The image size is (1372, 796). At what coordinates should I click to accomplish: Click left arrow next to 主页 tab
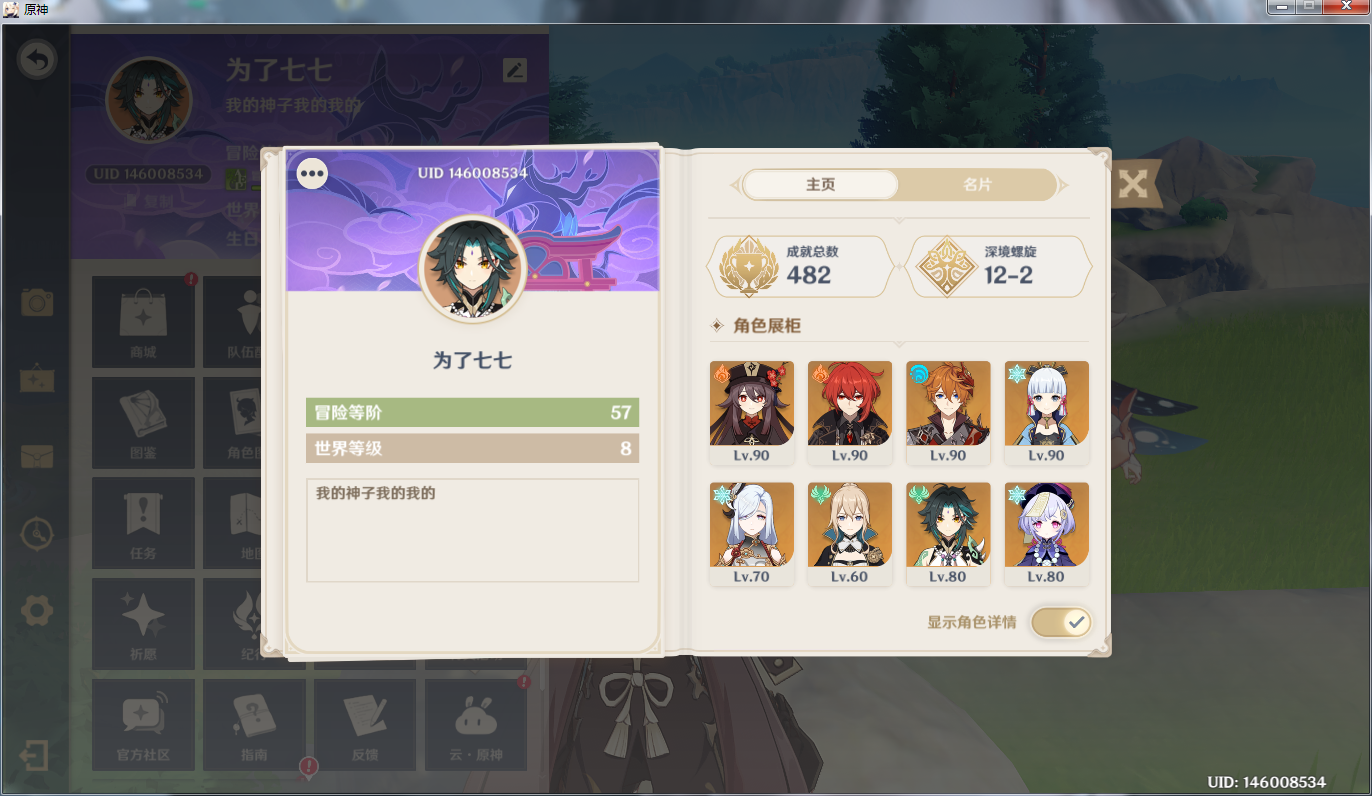click(735, 185)
